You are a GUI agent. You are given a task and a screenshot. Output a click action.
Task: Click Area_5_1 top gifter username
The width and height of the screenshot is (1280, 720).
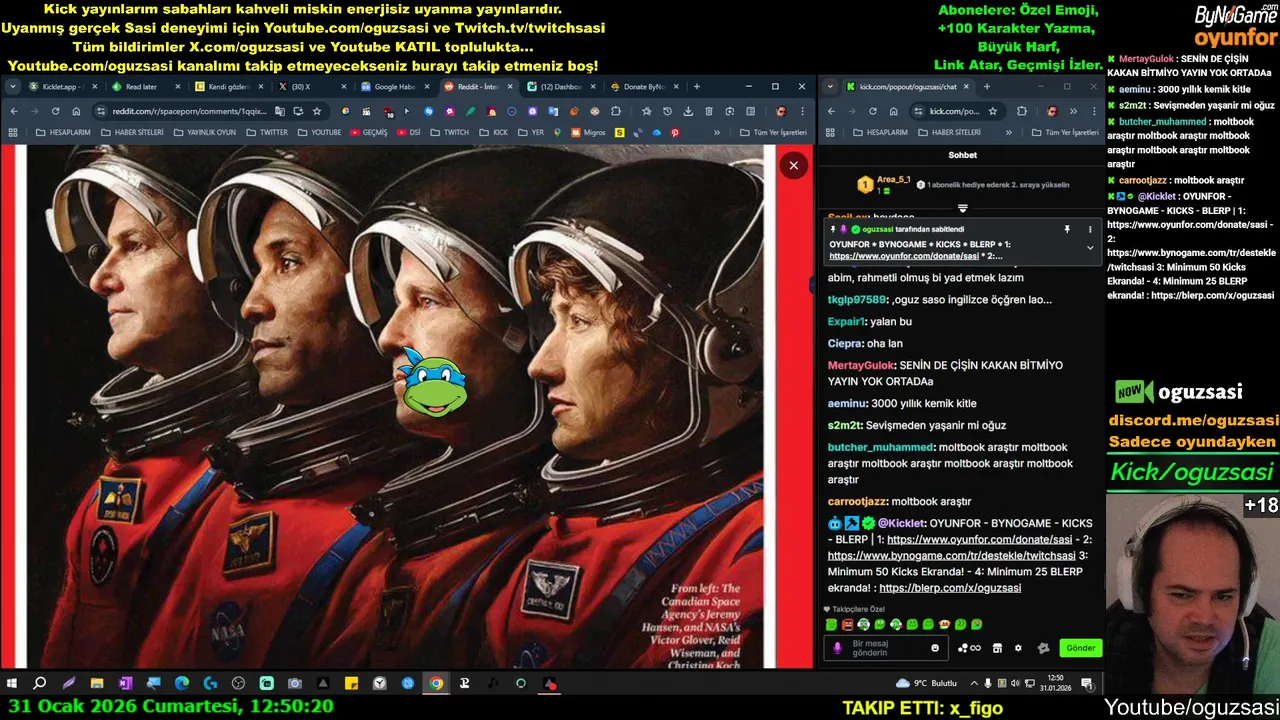893,179
